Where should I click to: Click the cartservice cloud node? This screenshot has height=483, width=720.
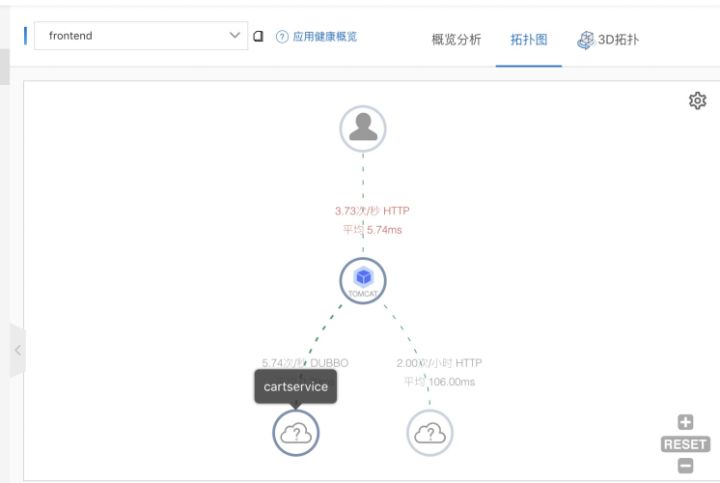[296, 432]
